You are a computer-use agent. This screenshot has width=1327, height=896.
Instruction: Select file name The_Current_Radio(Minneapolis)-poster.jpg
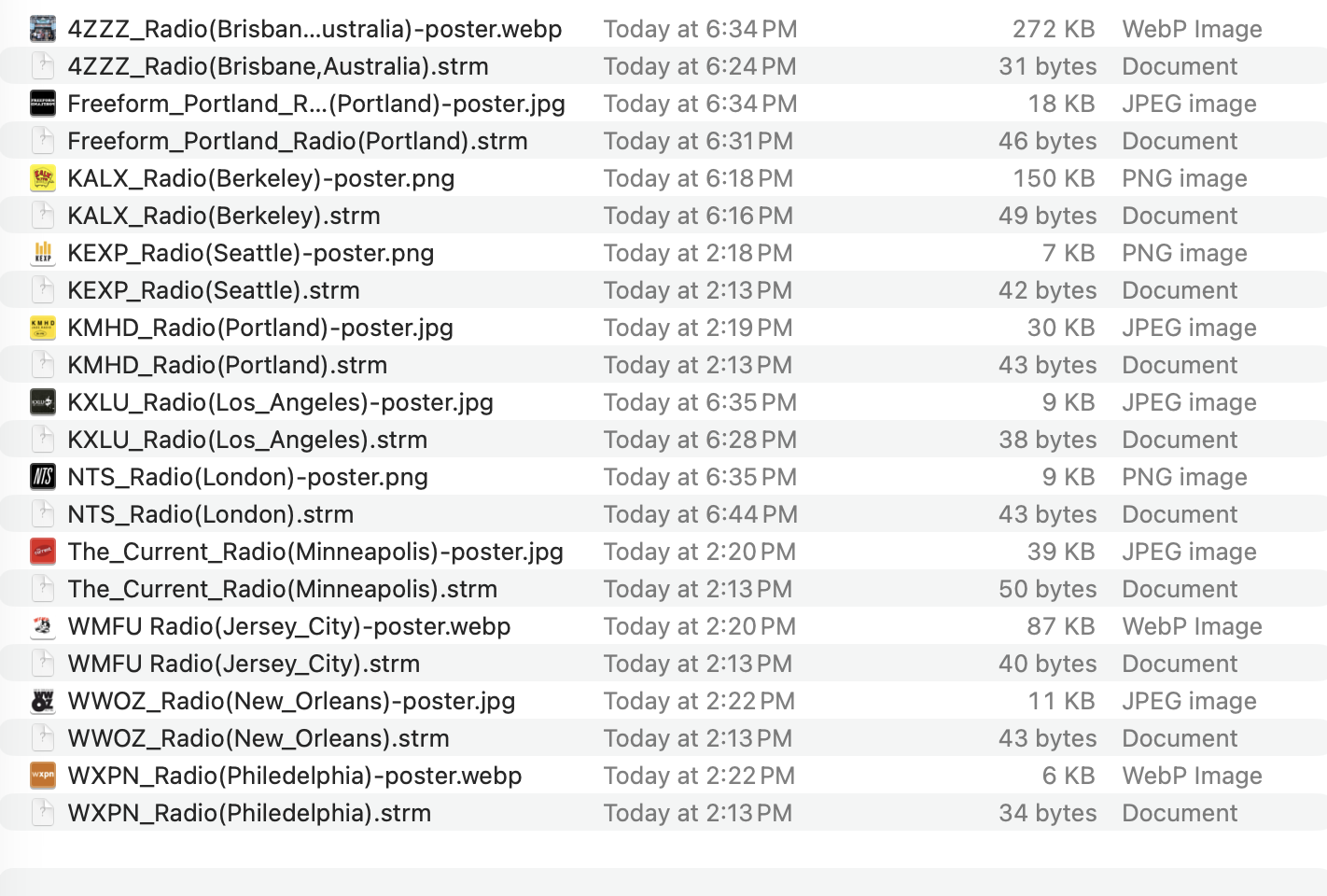coord(315,552)
